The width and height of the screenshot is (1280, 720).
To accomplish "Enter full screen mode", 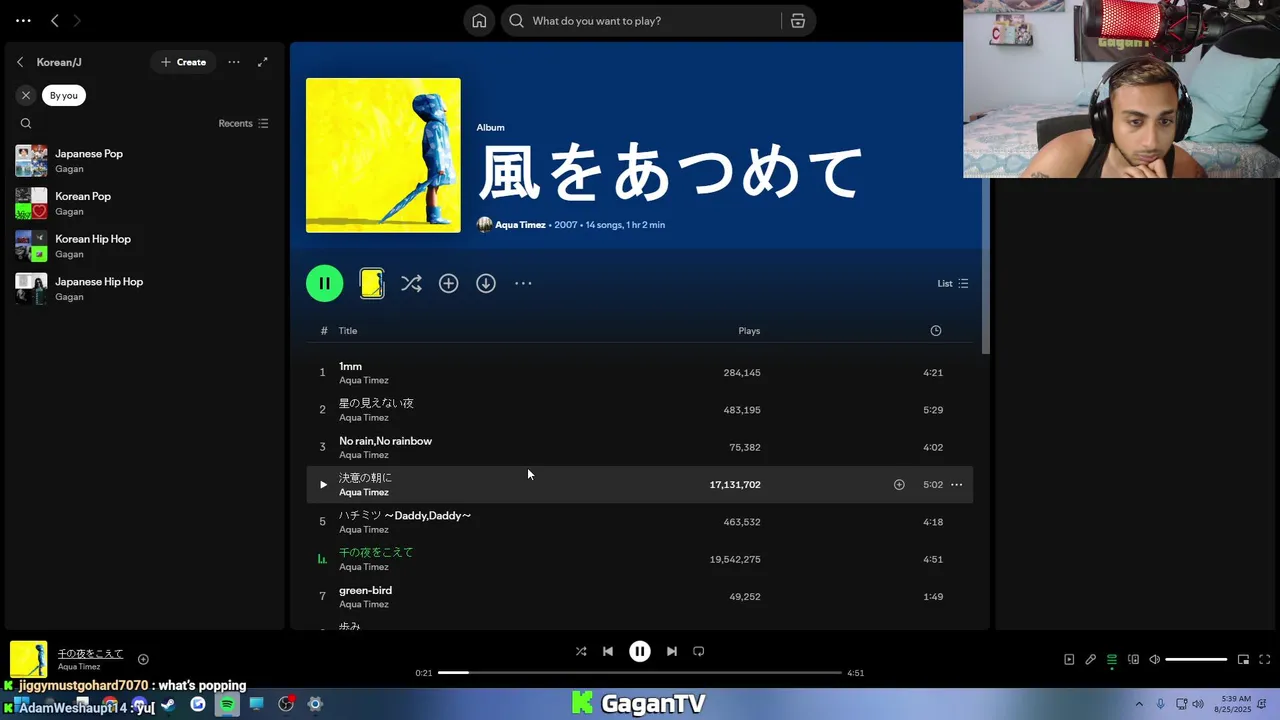I will [1264, 659].
